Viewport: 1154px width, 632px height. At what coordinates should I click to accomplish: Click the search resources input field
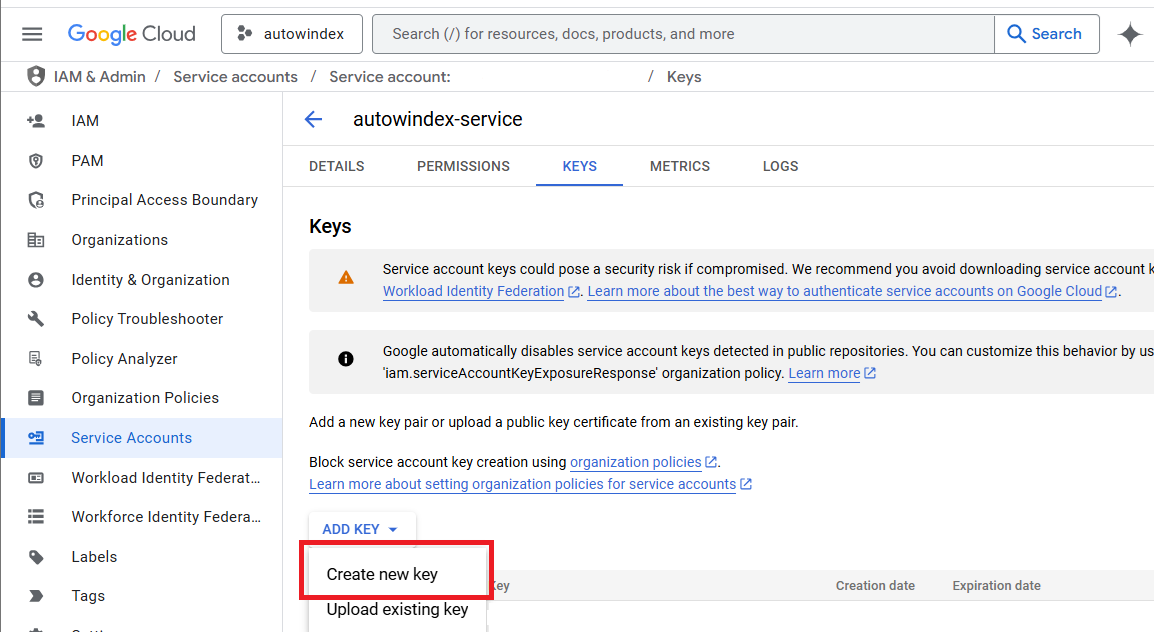click(x=683, y=34)
